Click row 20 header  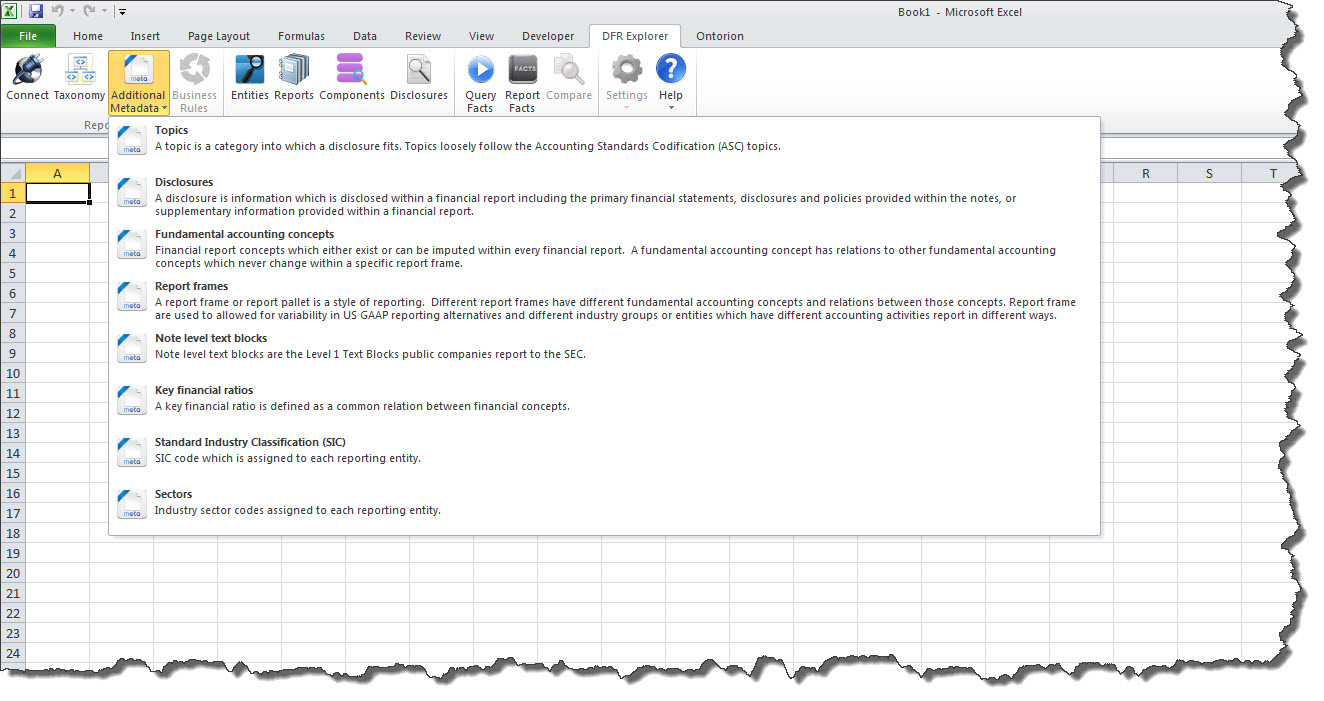click(x=13, y=573)
